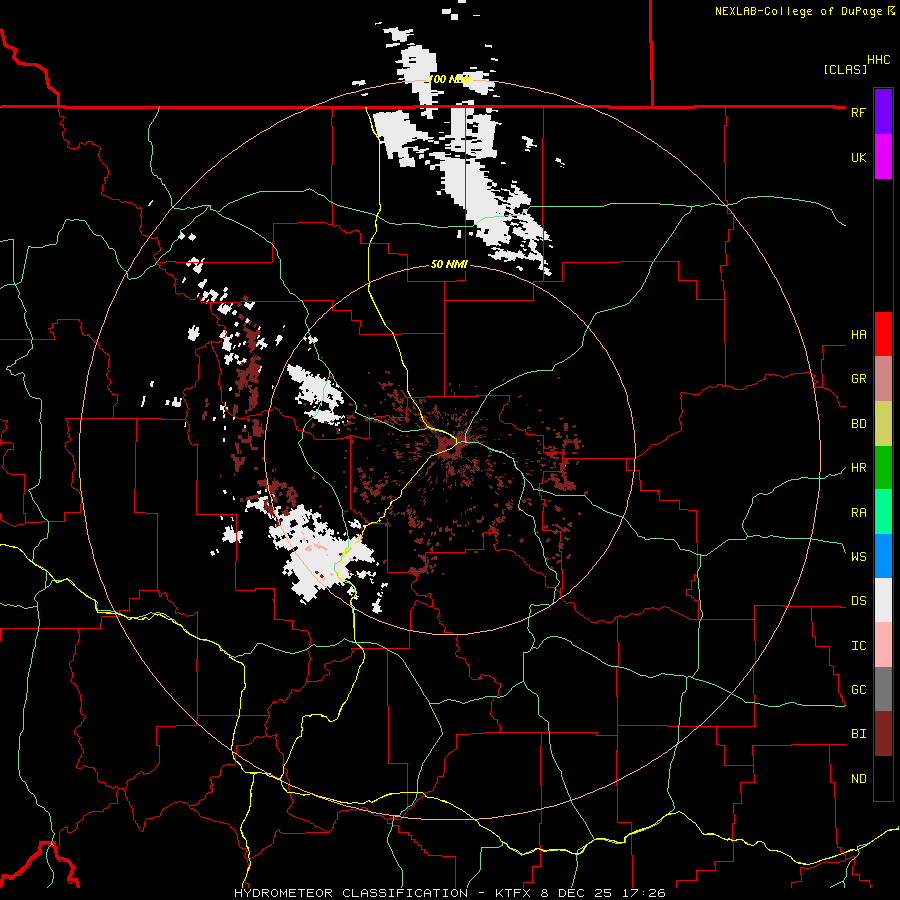
Task: Pick the WS blue legend swatch
Action: click(883, 556)
